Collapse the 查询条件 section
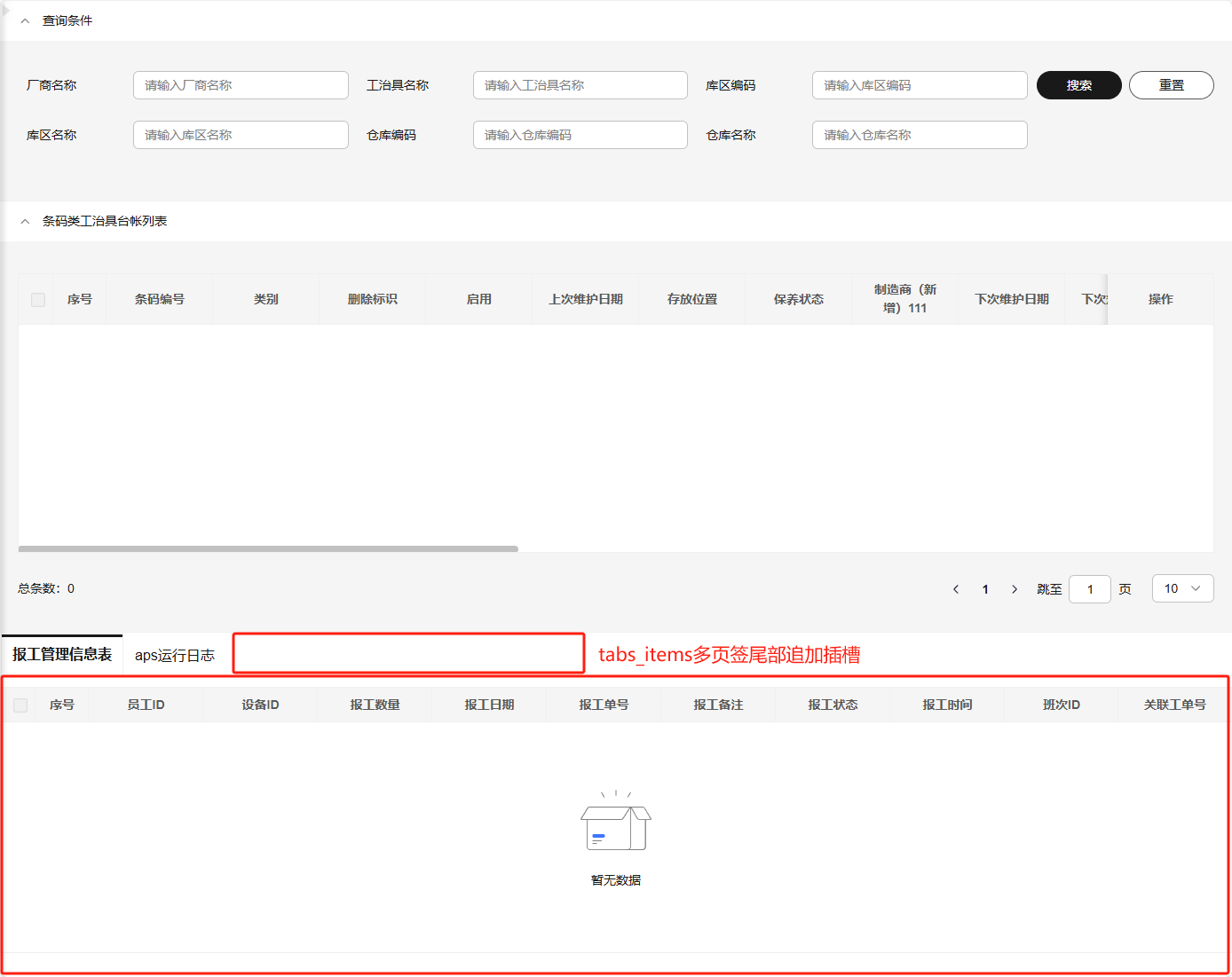This screenshot has width=1232, height=977. (25, 20)
